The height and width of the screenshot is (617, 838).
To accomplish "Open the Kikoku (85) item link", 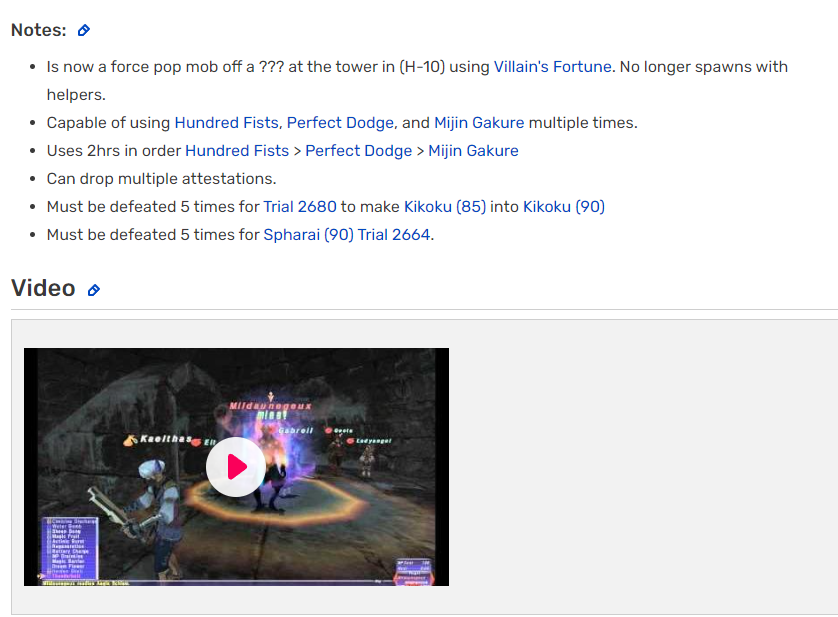I will pos(445,206).
